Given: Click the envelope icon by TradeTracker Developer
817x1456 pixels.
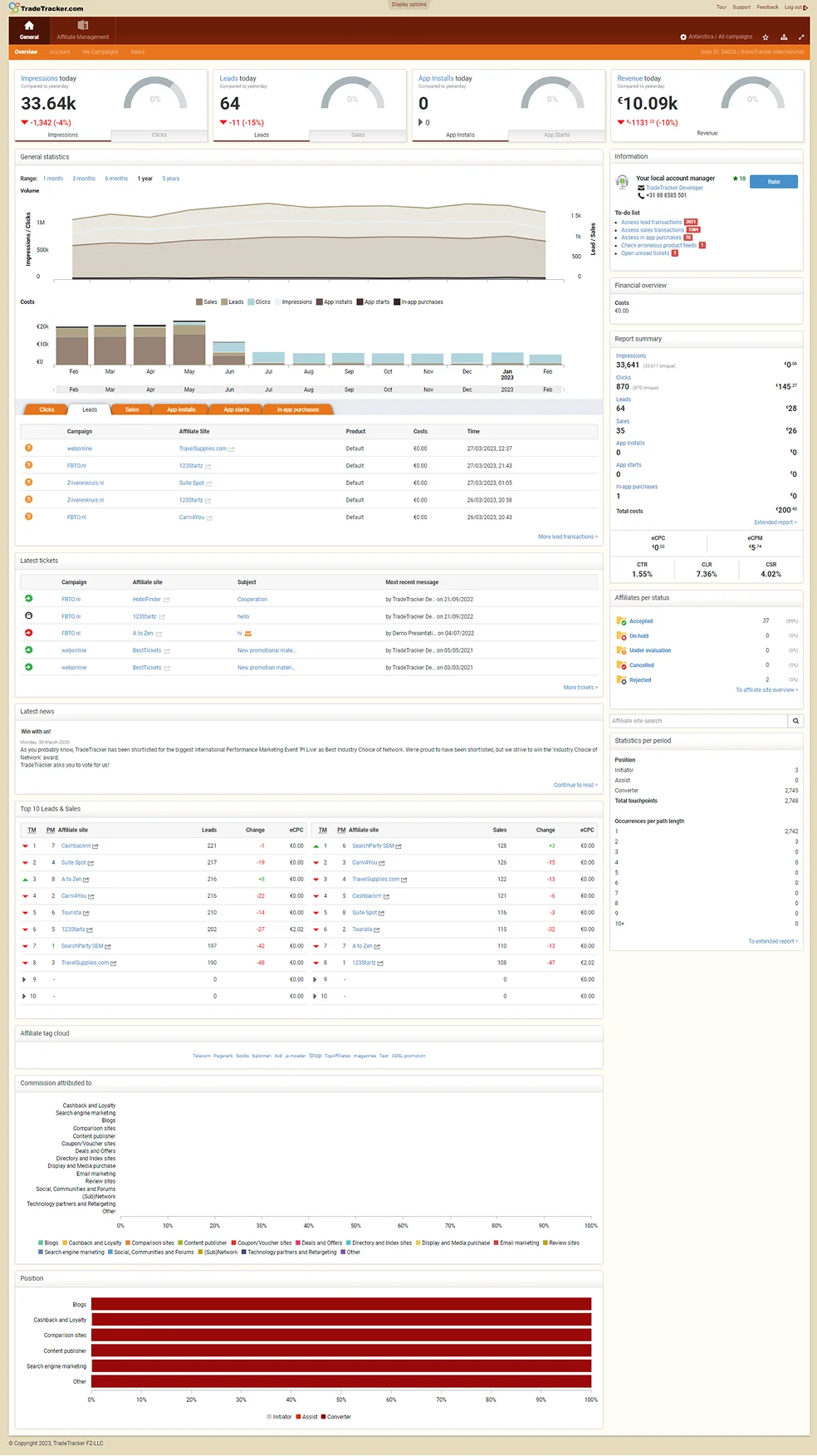Looking at the screenshot, I should (641, 188).
